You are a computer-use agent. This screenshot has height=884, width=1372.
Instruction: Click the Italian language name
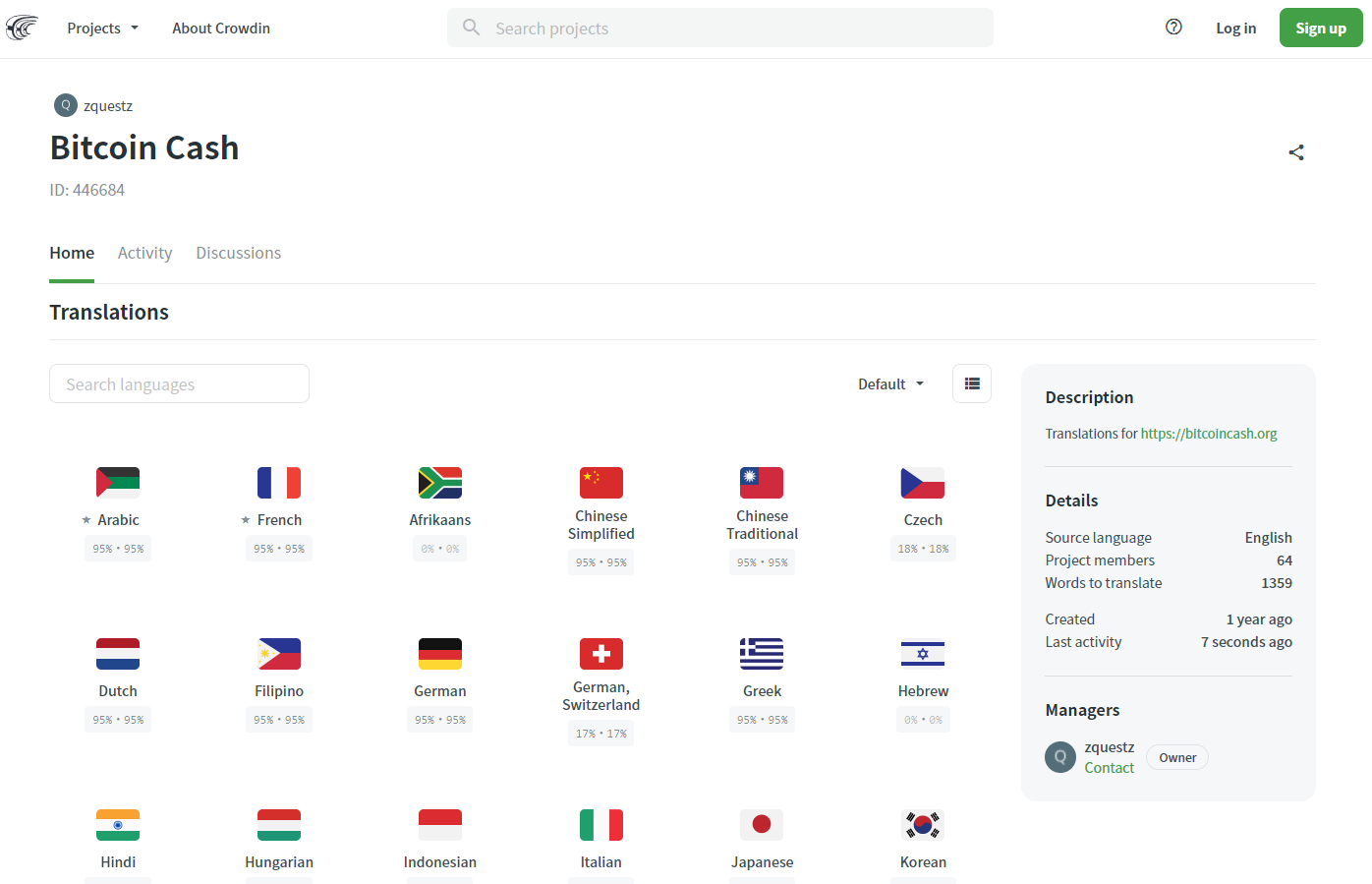[601, 862]
